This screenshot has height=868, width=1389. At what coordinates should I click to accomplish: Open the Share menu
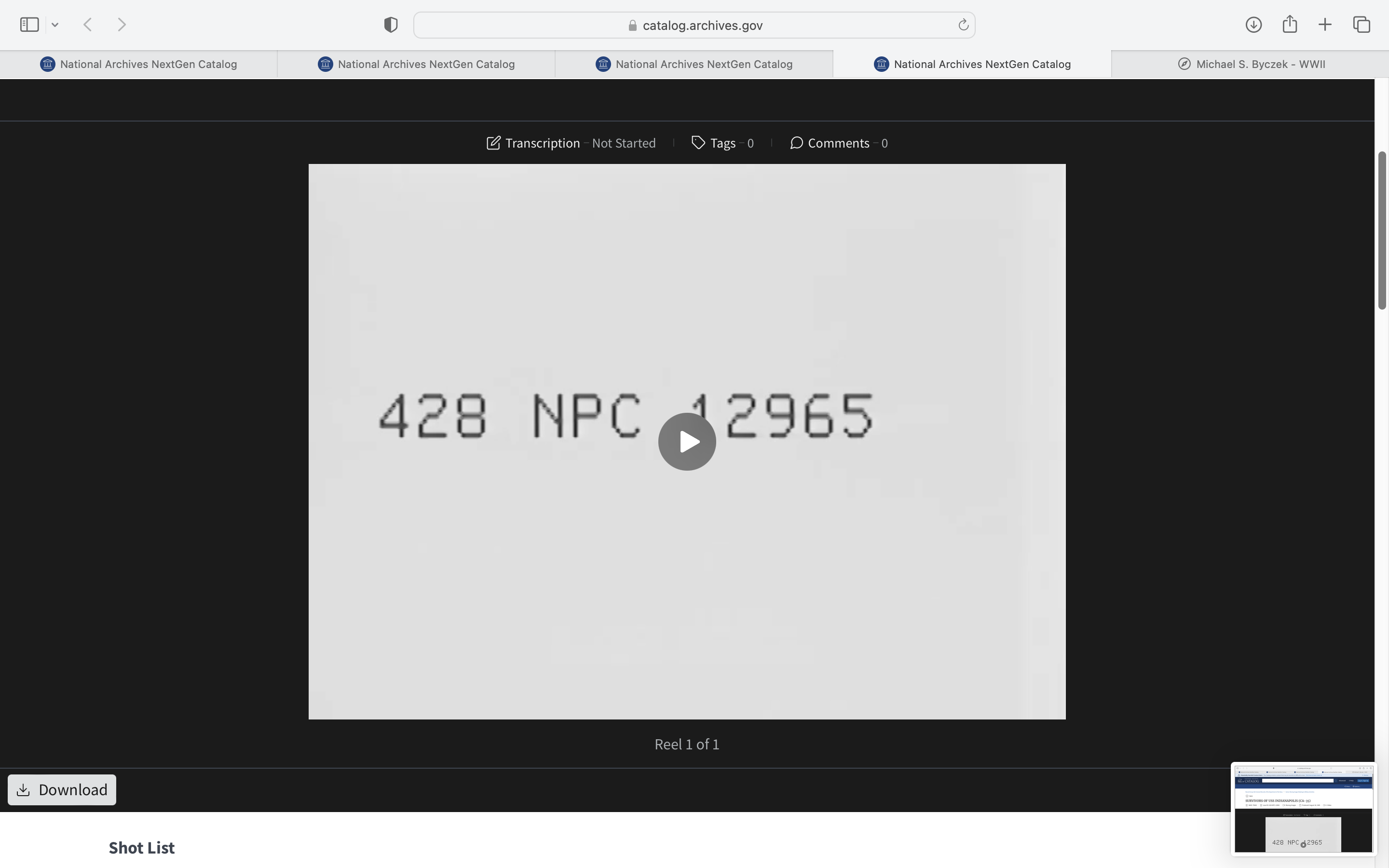pyautogui.click(x=1290, y=25)
